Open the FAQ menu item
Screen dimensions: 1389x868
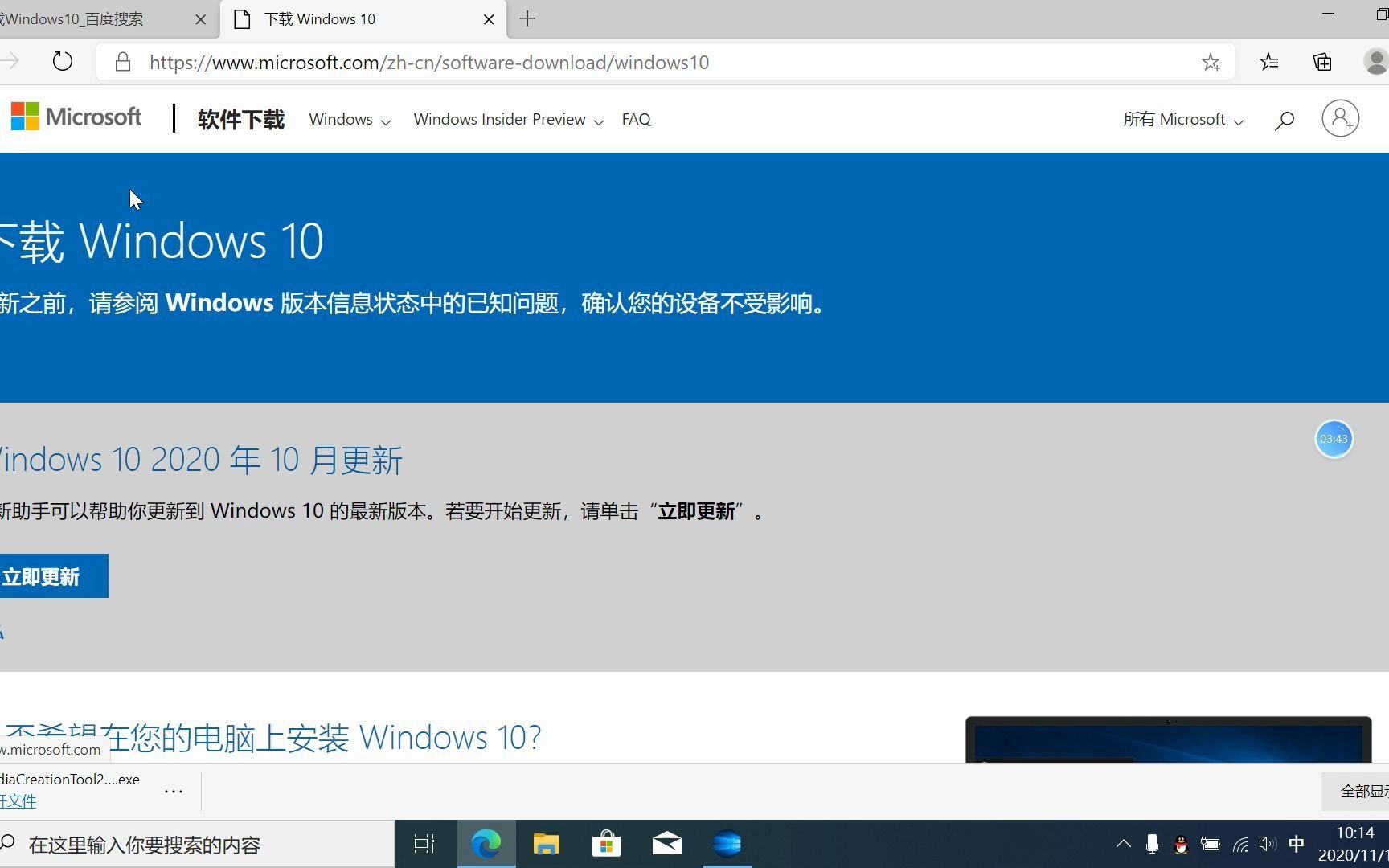[x=636, y=119]
